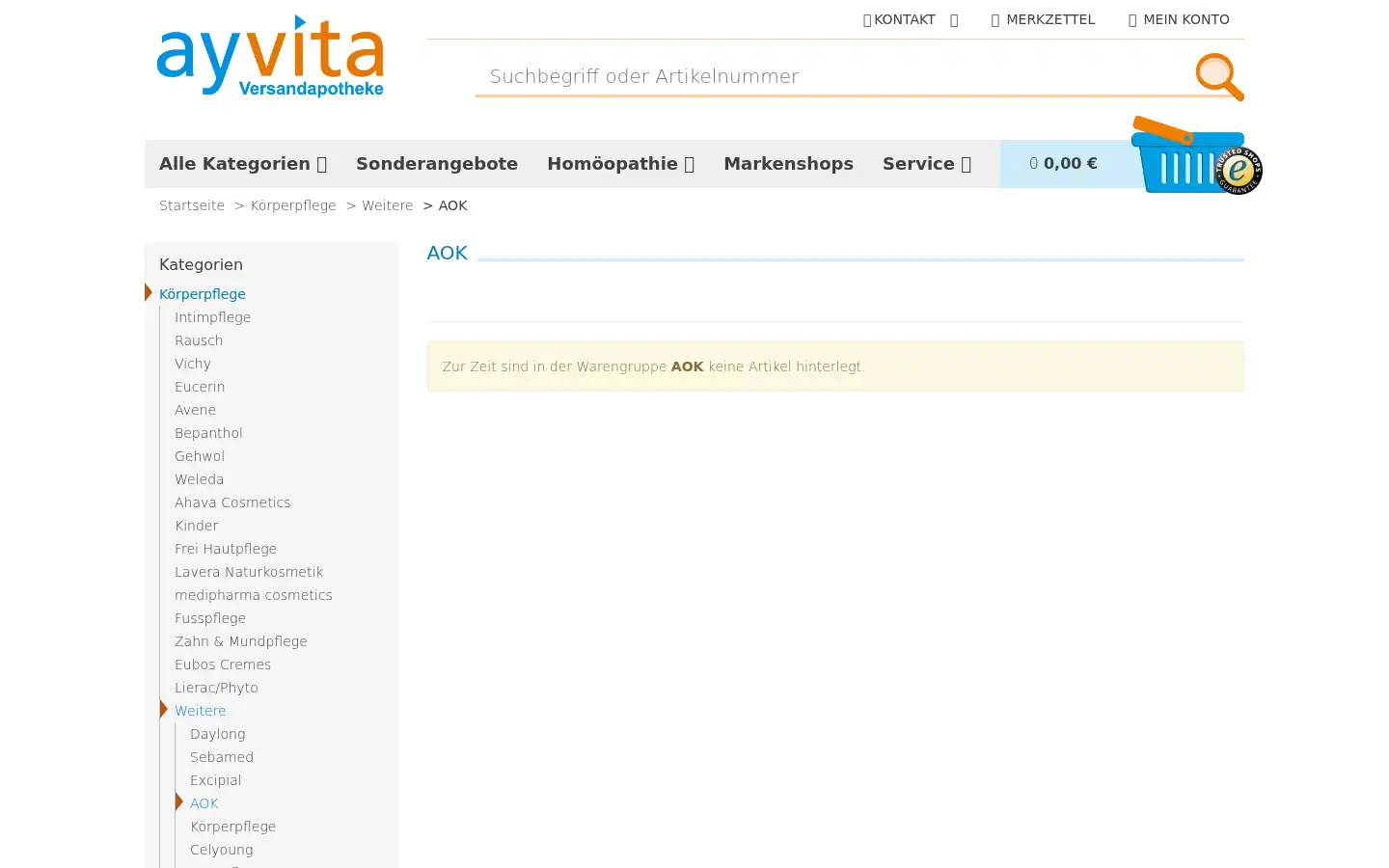The width and height of the screenshot is (1389, 868).
Task: Click the AOK page heading
Action: tap(448, 253)
